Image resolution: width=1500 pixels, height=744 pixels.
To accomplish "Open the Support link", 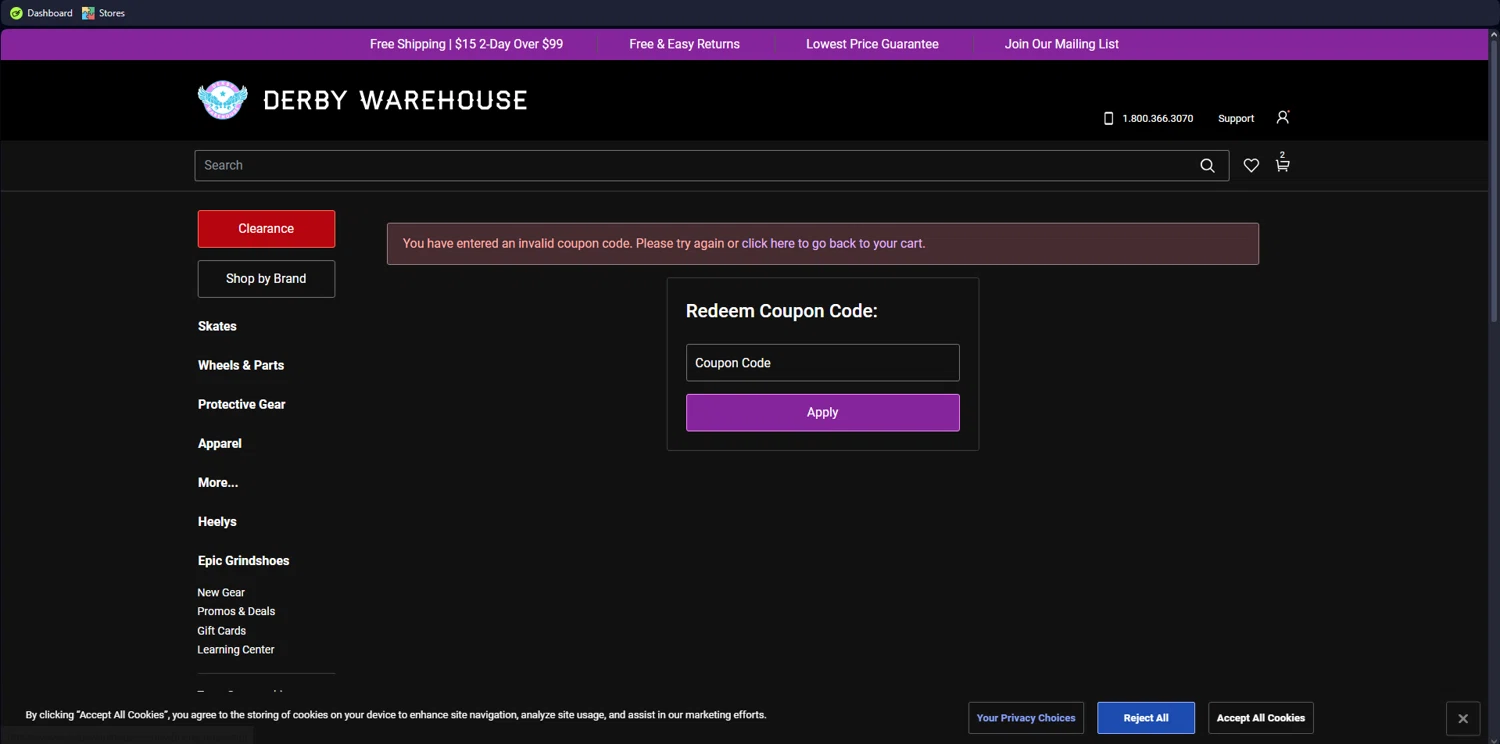I will (x=1236, y=118).
